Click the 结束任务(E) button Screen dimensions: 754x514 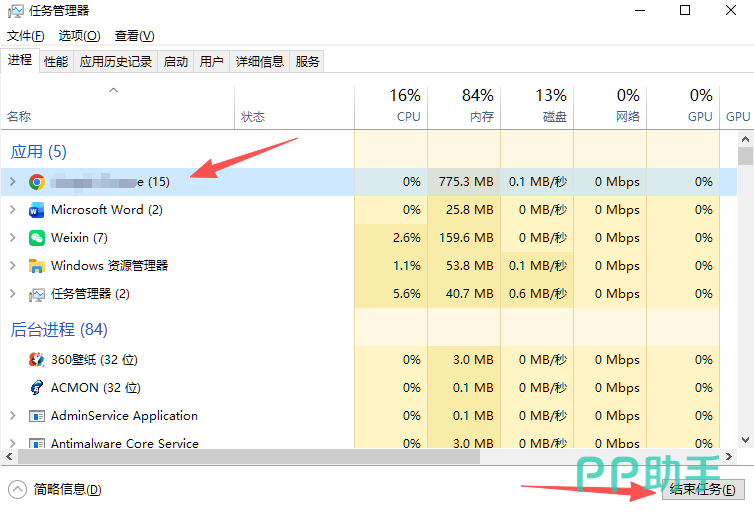[703, 489]
